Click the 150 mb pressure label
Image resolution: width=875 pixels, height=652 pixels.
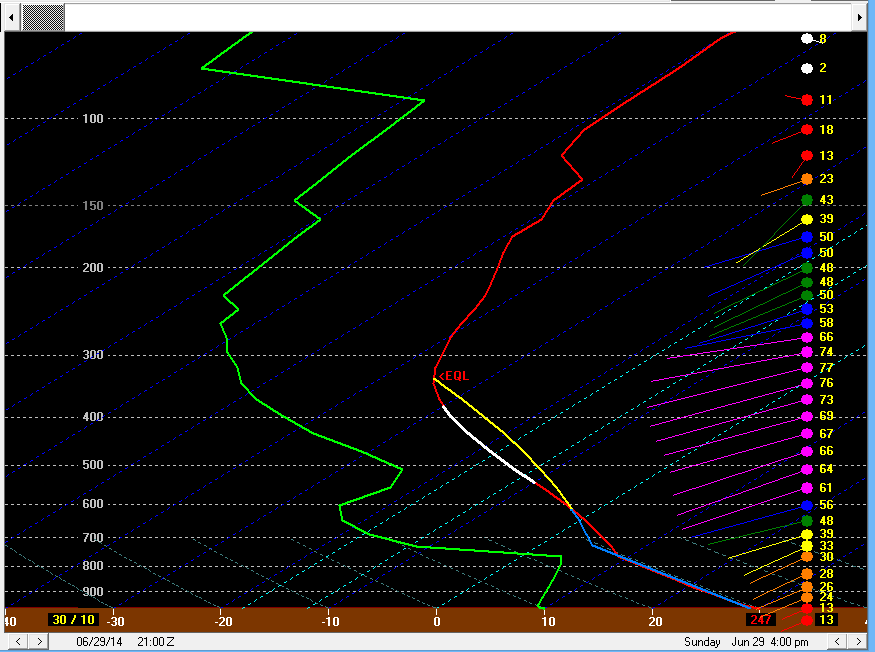point(93,205)
